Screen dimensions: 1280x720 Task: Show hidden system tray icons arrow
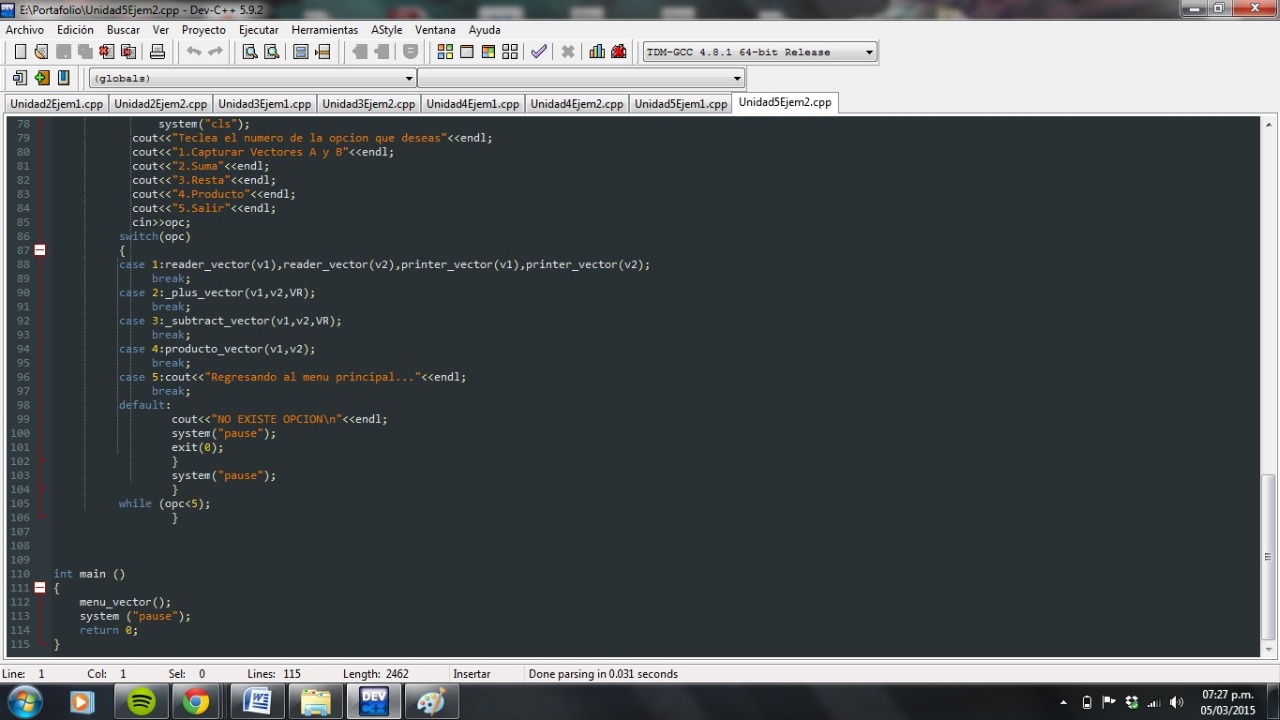click(1065, 702)
